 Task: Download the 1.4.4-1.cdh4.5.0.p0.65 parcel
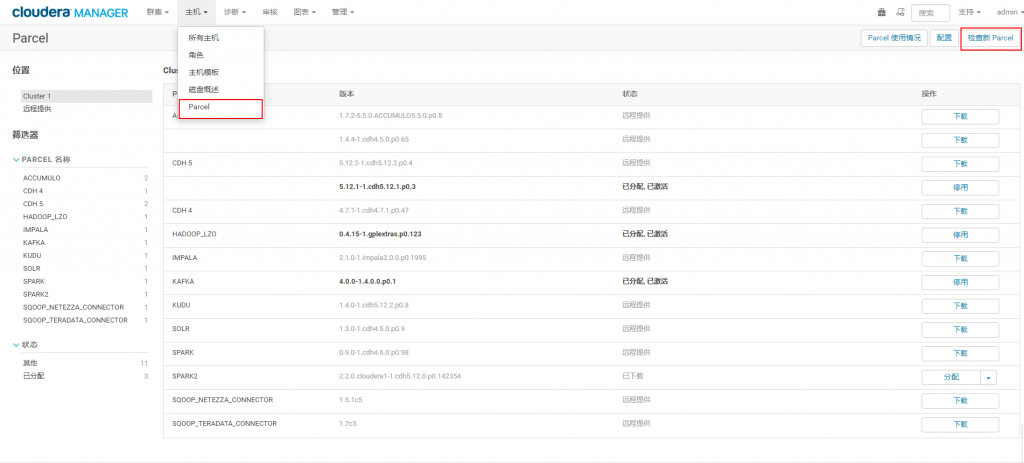click(960, 140)
